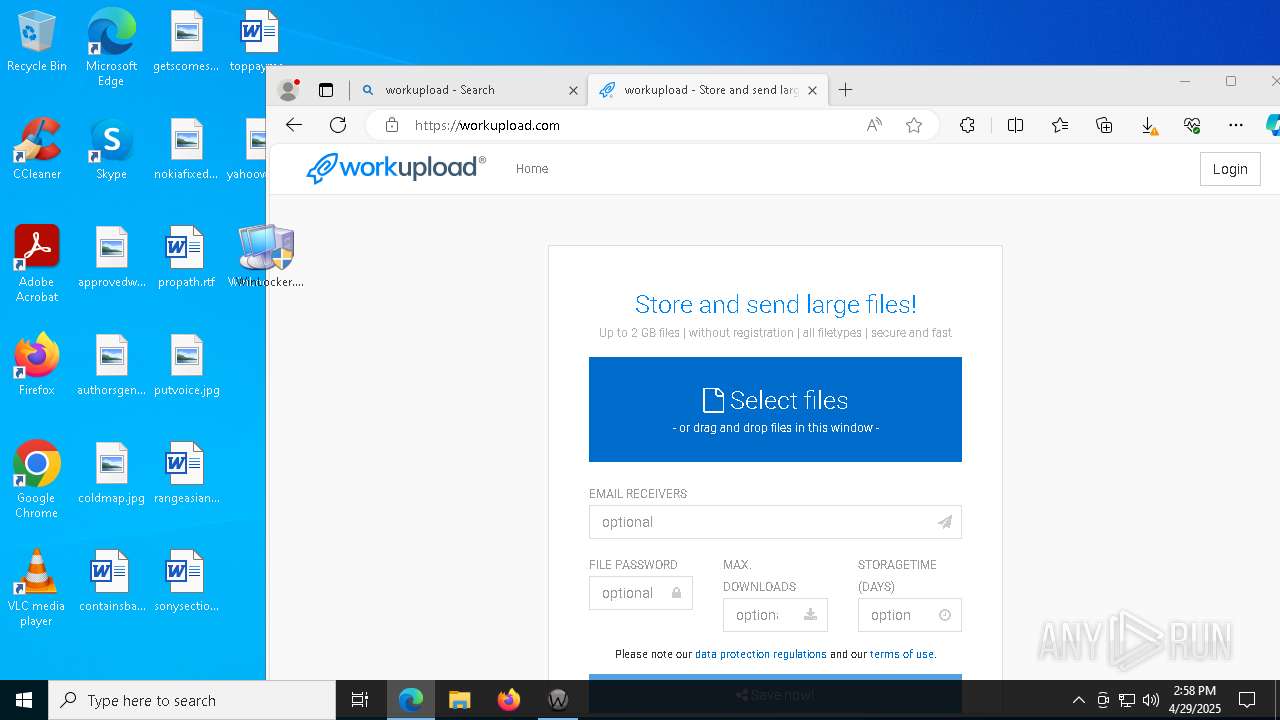Click the Edge profile avatar

coord(289,90)
